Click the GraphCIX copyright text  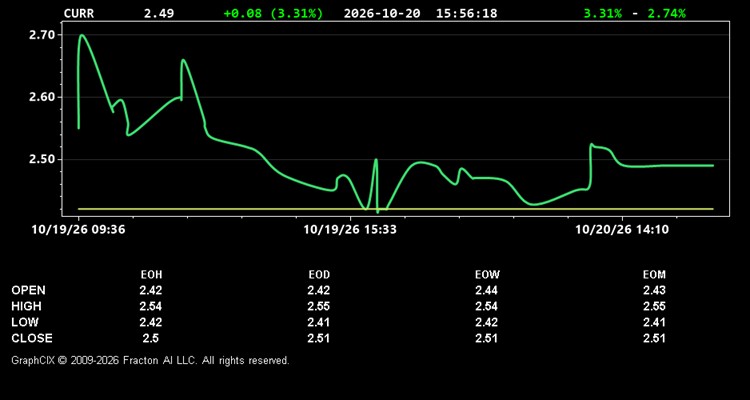(150, 360)
